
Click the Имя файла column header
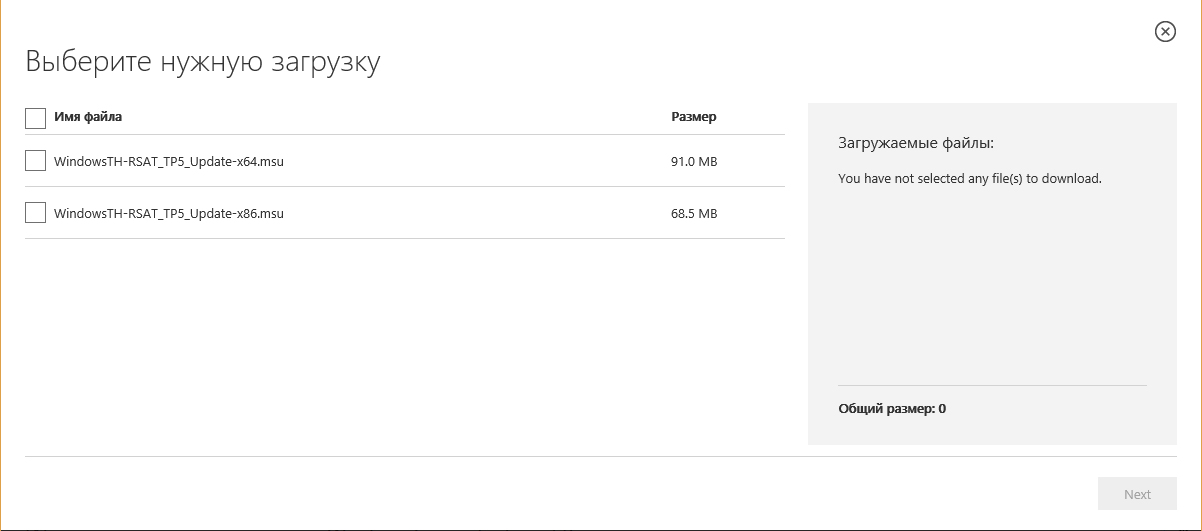coord(88,117)
